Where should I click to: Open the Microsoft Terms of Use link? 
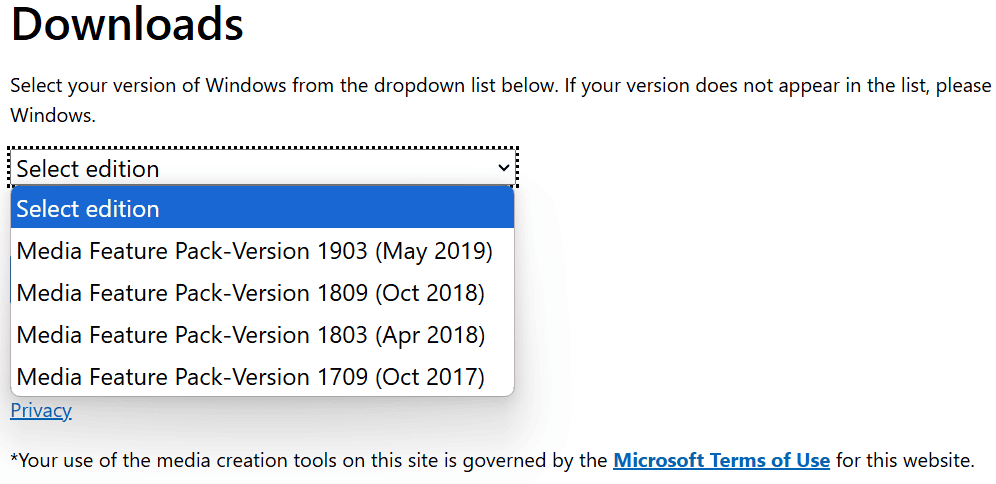coord(721,461)
